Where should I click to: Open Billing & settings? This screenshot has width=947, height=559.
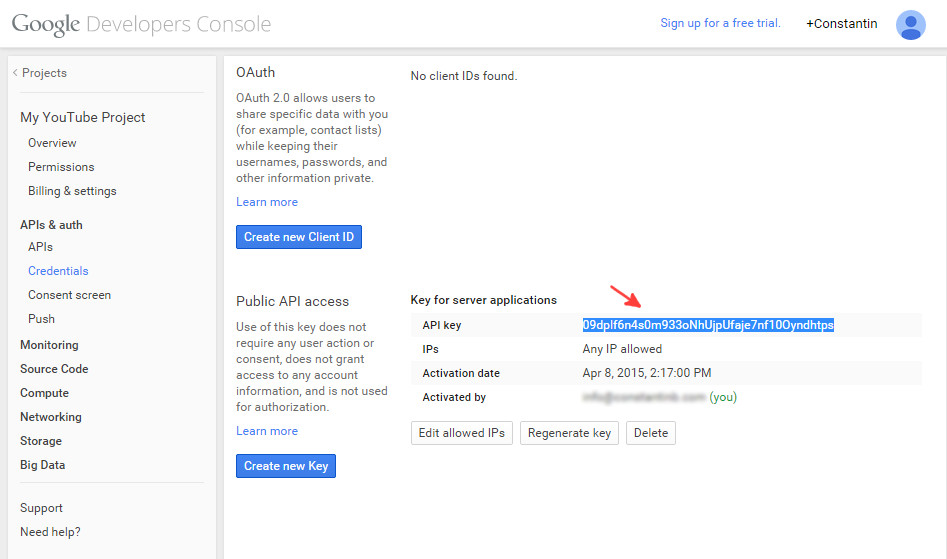pos(72,191)
